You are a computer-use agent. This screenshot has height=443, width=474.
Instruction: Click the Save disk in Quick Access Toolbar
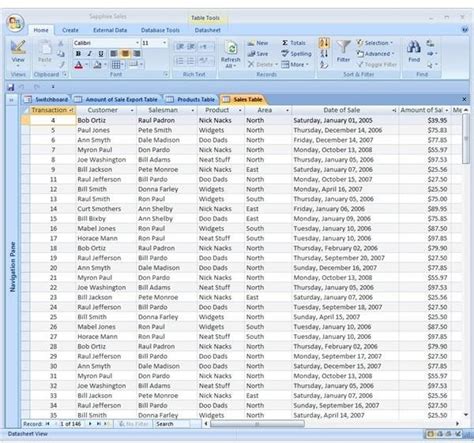pyautogui.click(x=11, y=87)
